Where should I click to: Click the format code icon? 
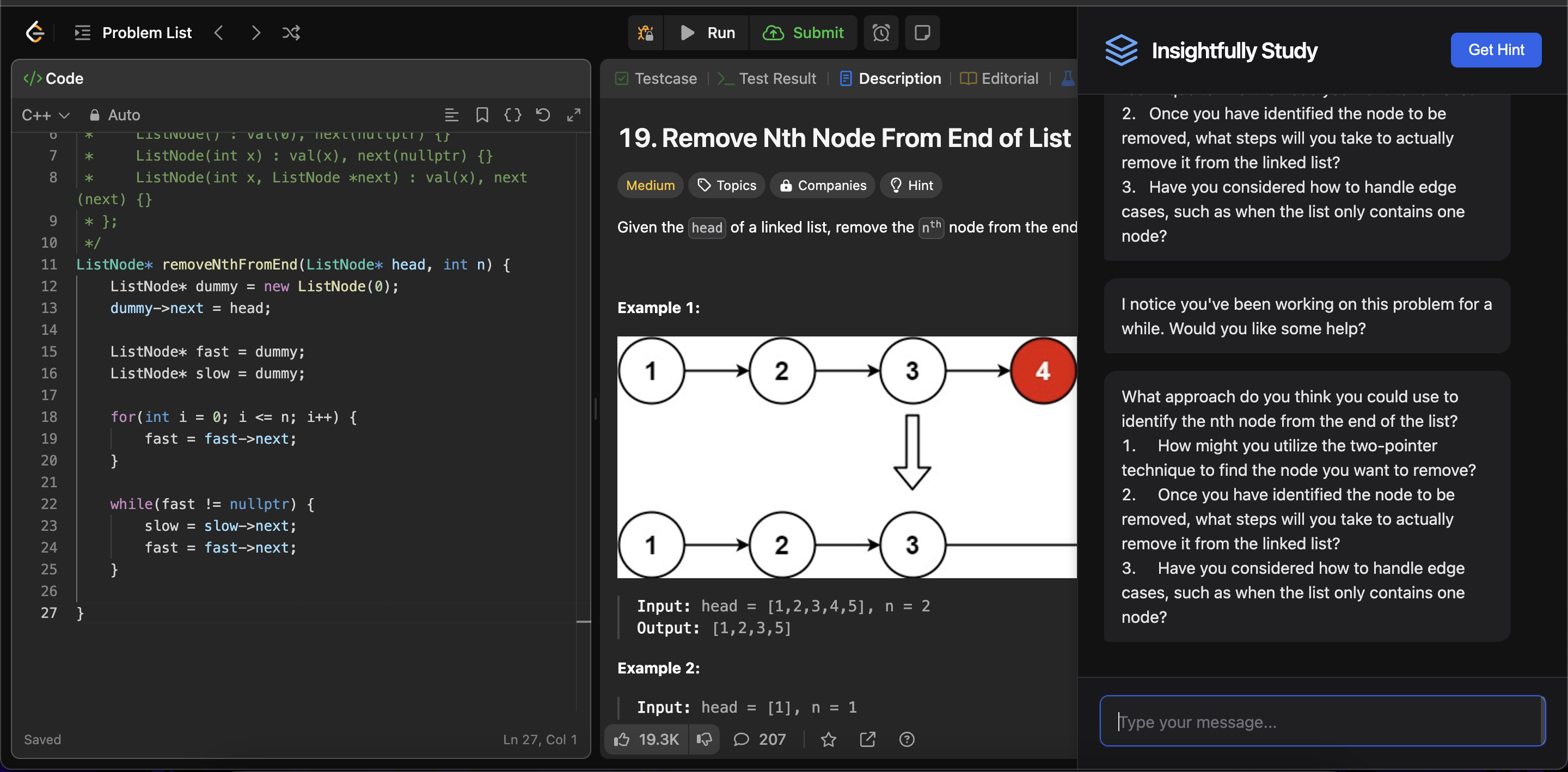451,115
